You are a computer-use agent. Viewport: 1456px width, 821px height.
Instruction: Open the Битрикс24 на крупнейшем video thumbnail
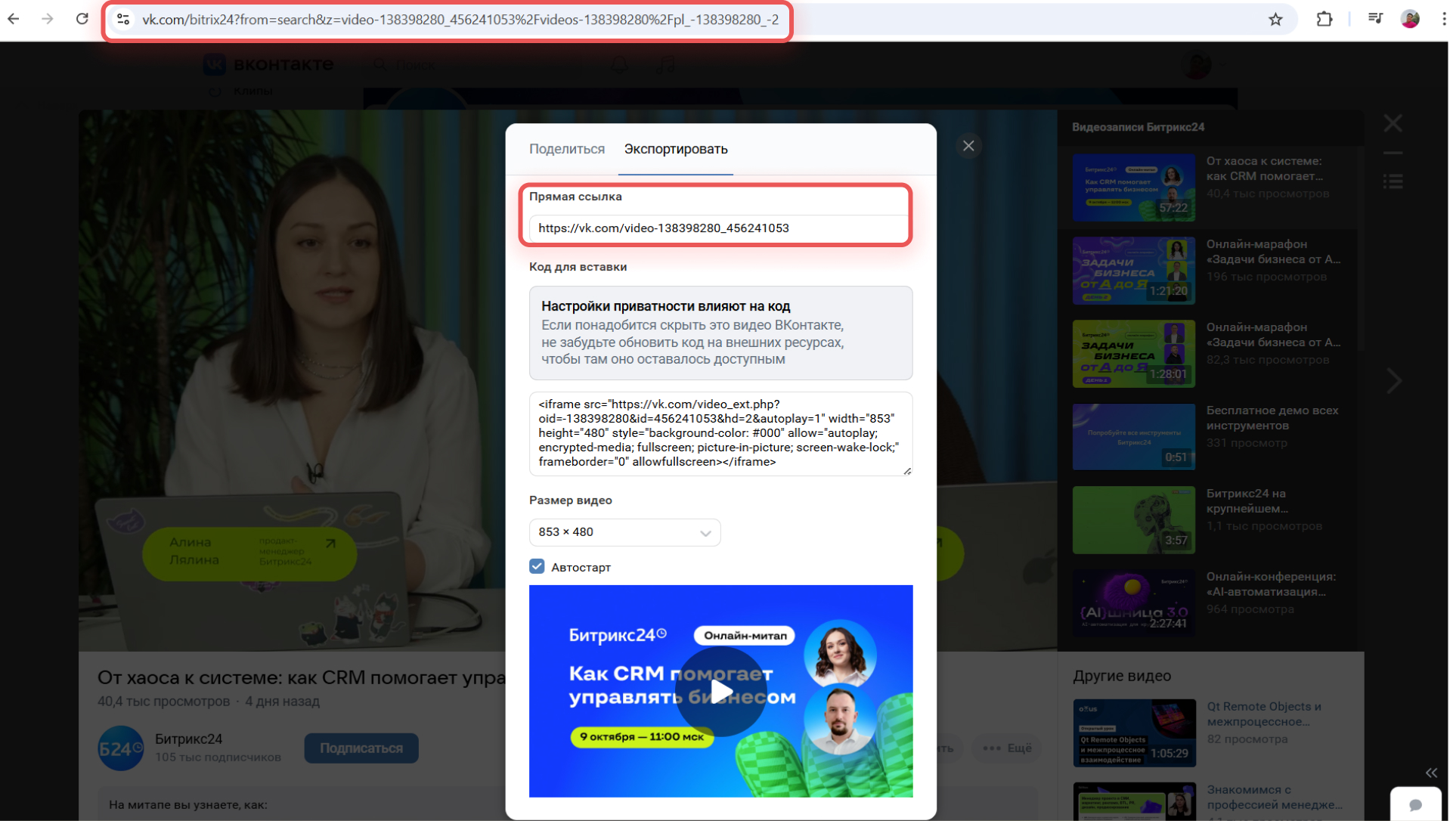point(1133,519)
